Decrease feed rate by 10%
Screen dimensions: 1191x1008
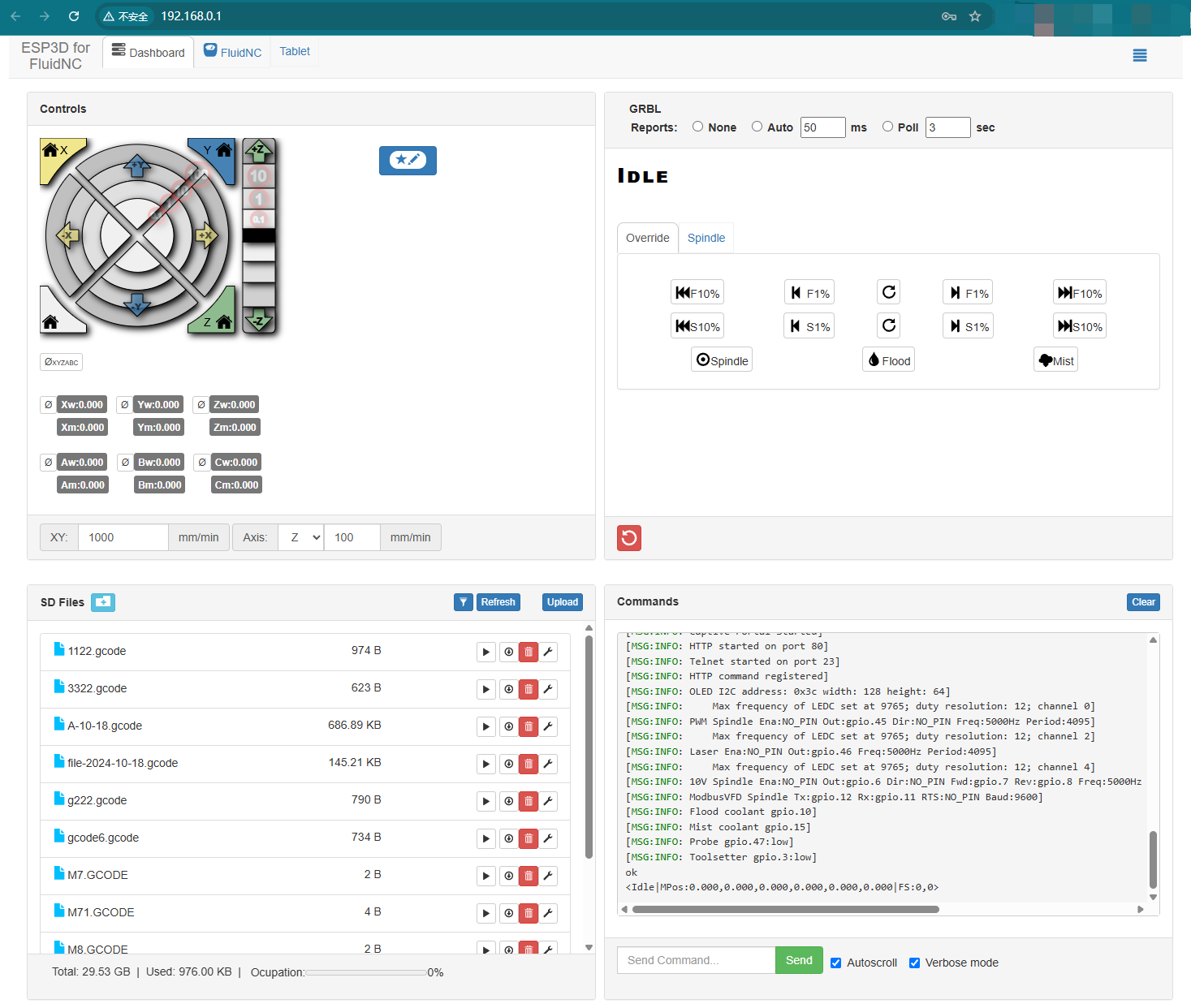697,293
